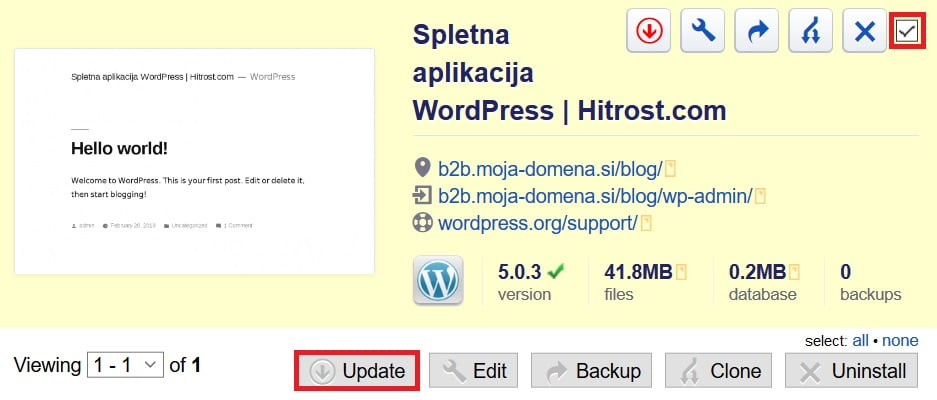
Task: Click the X uninstall icon button
Action: click(x=865, y=30)
